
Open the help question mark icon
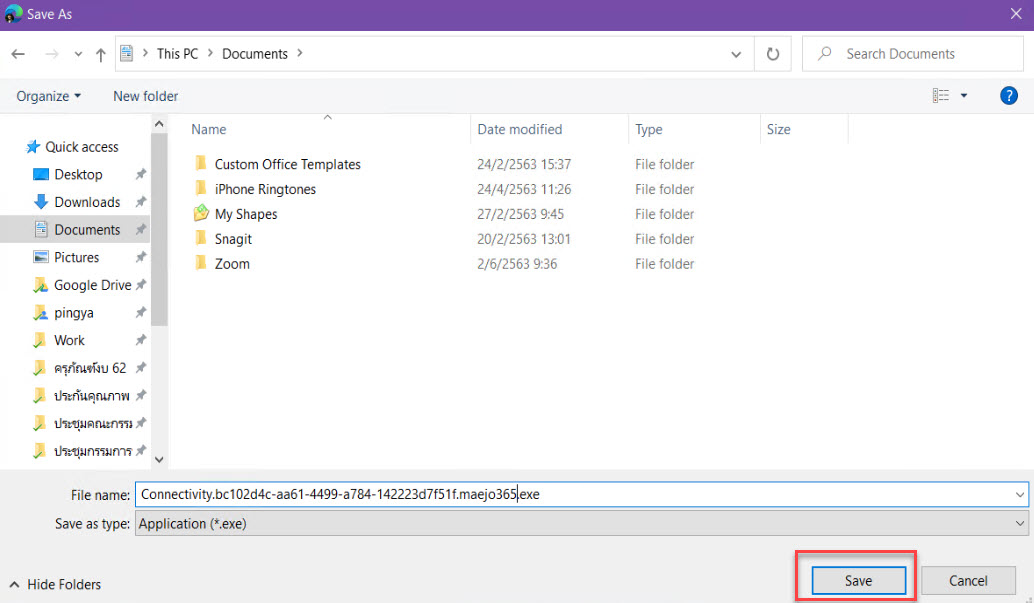pos(1009,96)
